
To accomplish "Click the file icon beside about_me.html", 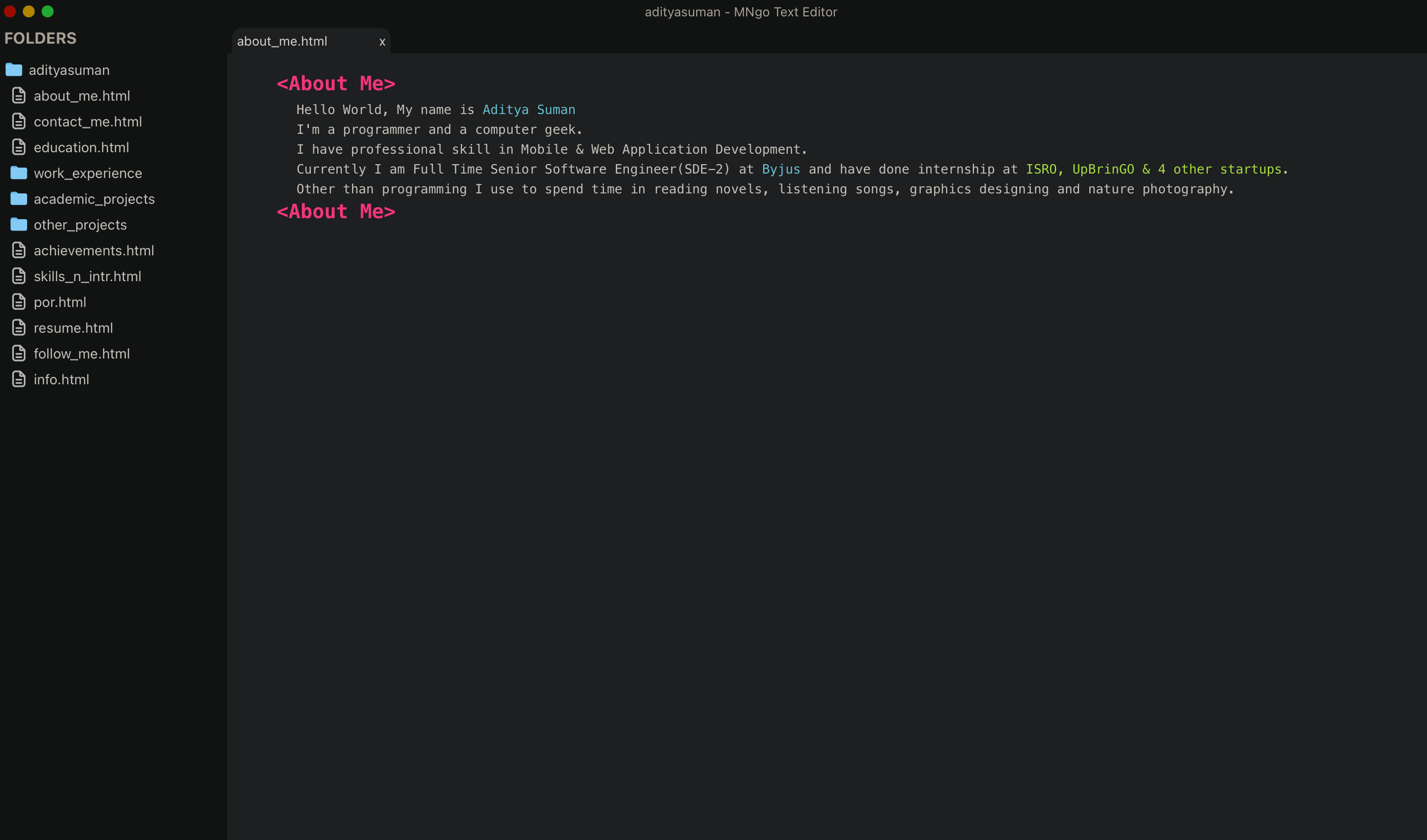I will point(19,96).
